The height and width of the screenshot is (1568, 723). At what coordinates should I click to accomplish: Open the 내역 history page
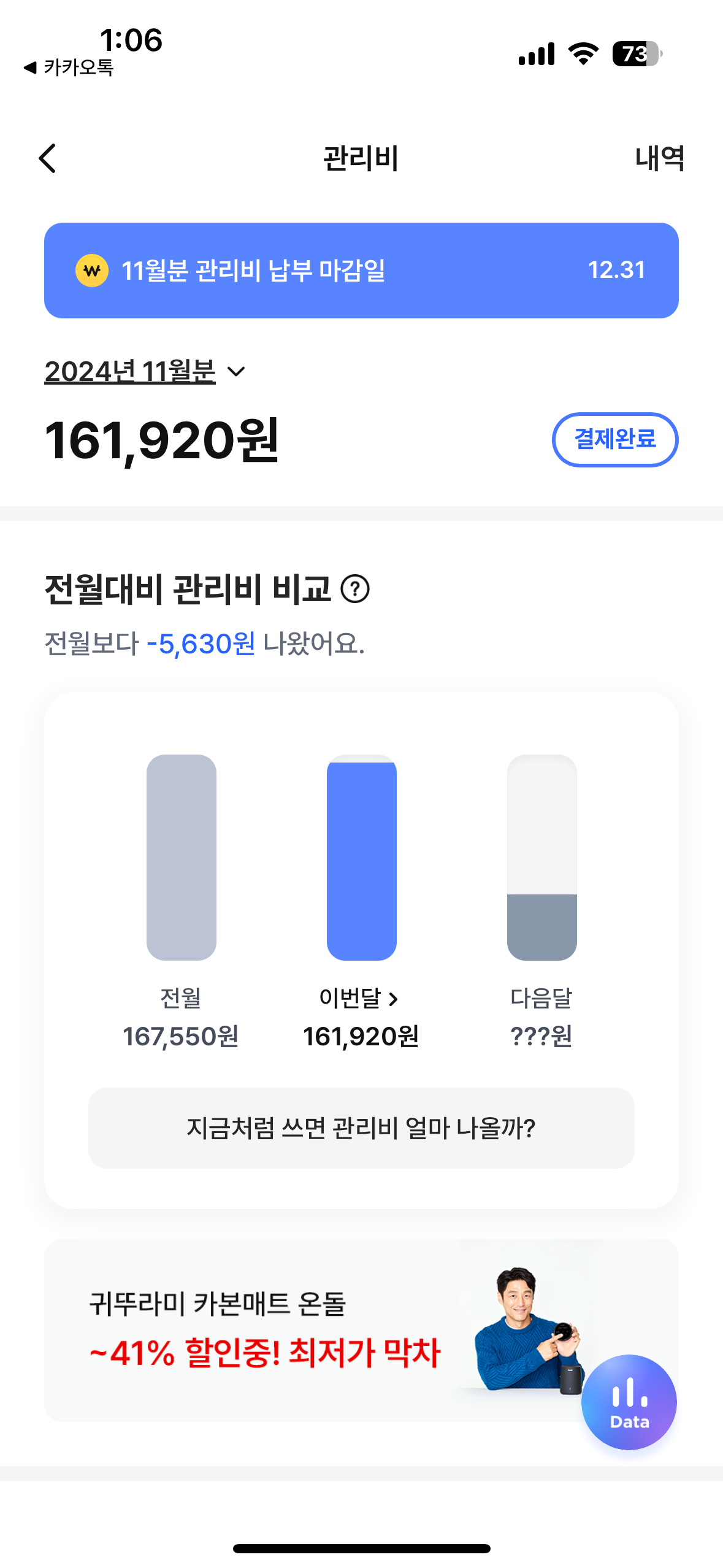point(659,159)
